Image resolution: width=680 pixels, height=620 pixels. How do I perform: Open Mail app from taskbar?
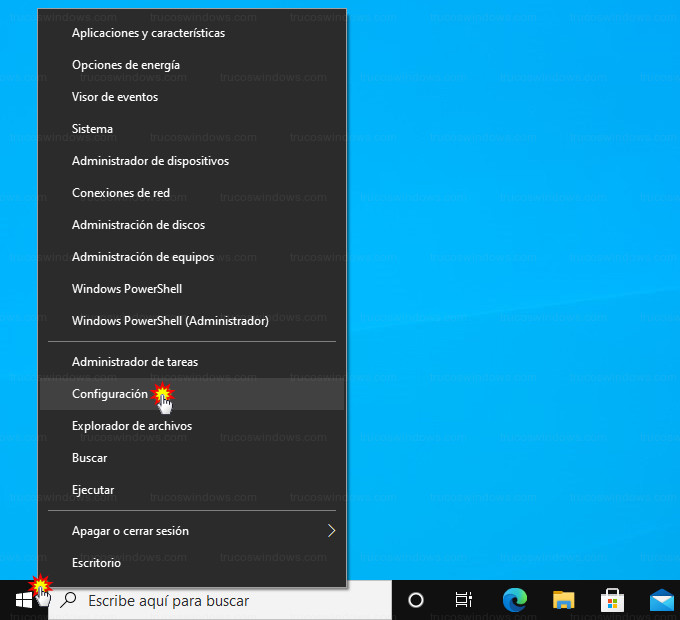click(x=662, y=600)
